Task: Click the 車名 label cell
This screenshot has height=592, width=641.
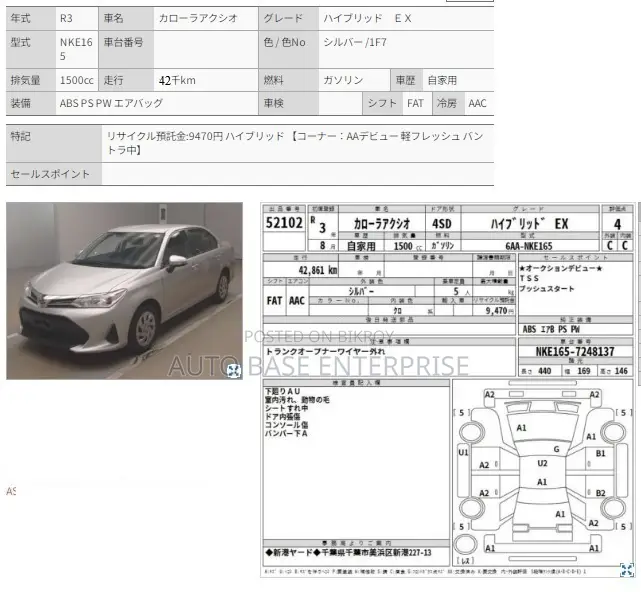Action: tap(126, 18)
